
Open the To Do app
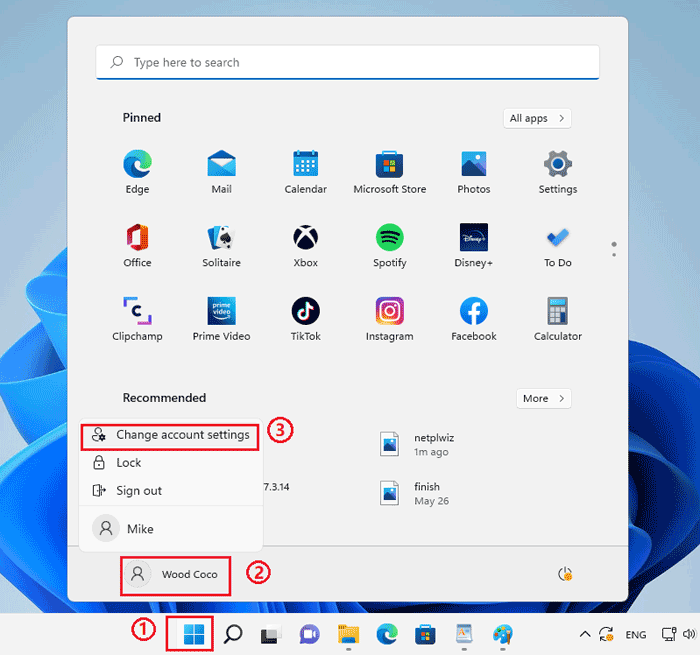(558, 246)
